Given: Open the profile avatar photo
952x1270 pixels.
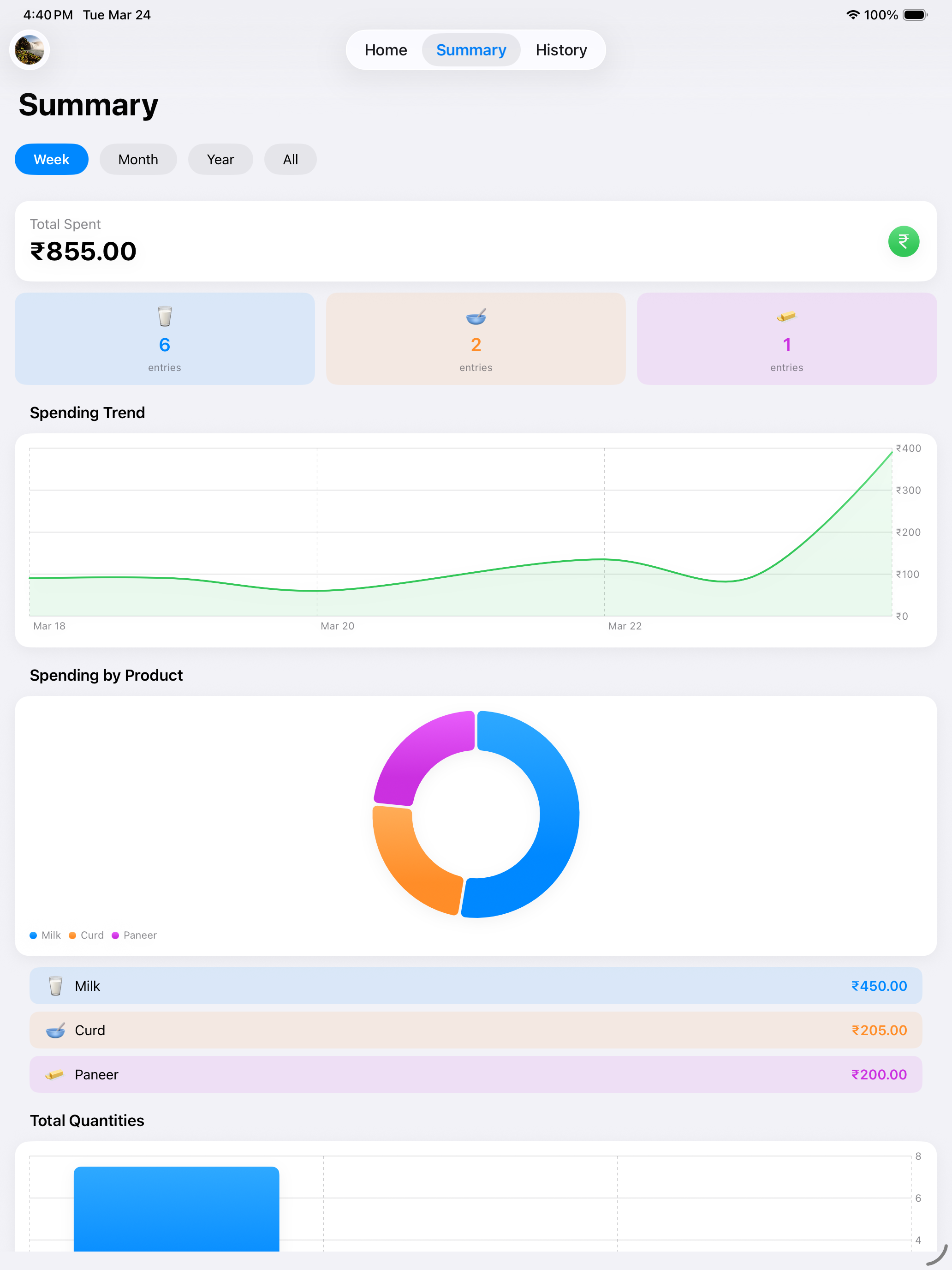Looking at the screenshot, I should [29, 50].
